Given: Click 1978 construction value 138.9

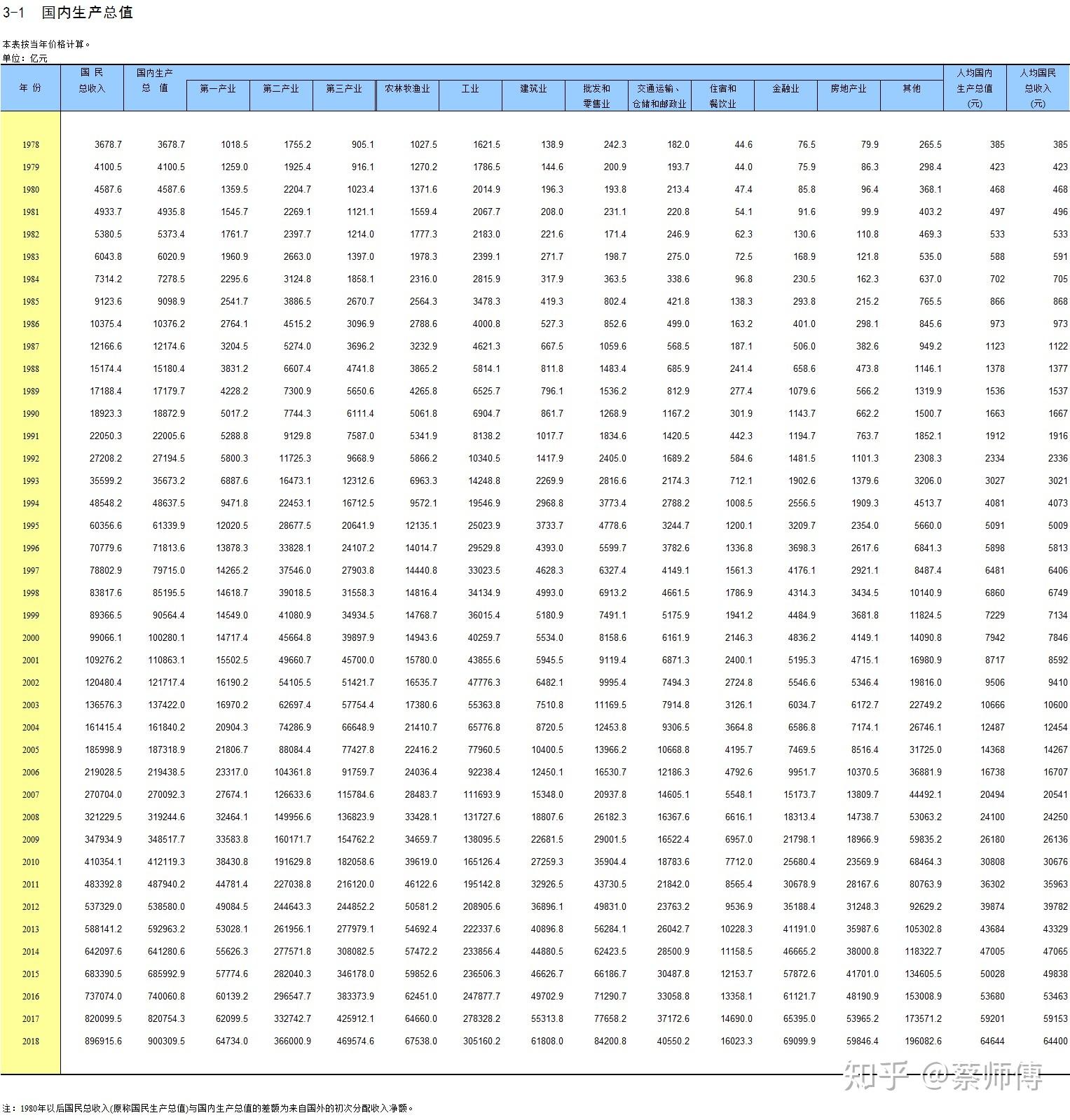Looking at the screenshot, I should [551, 144].
